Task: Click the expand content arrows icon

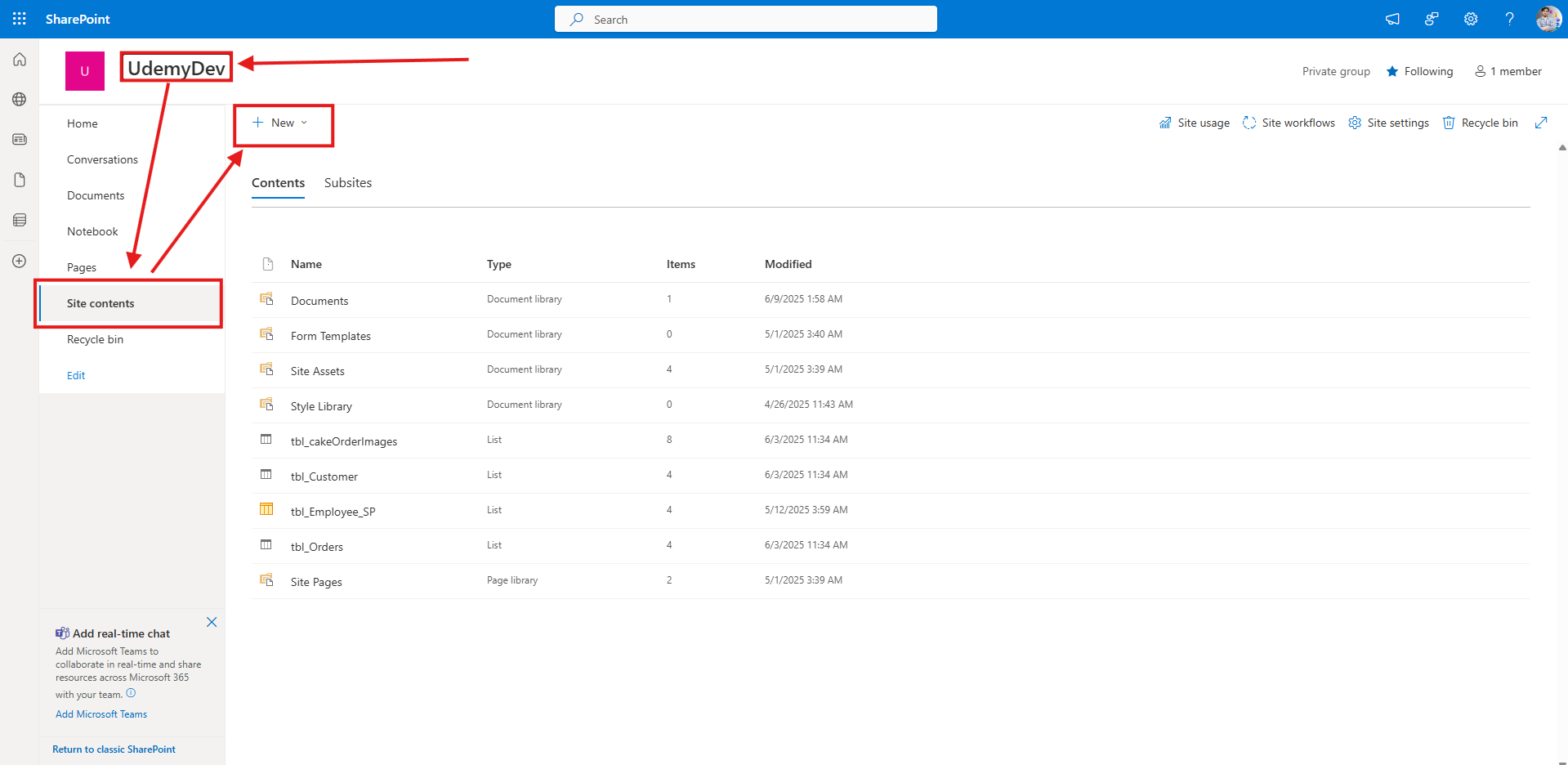Action: [1541, 123]
